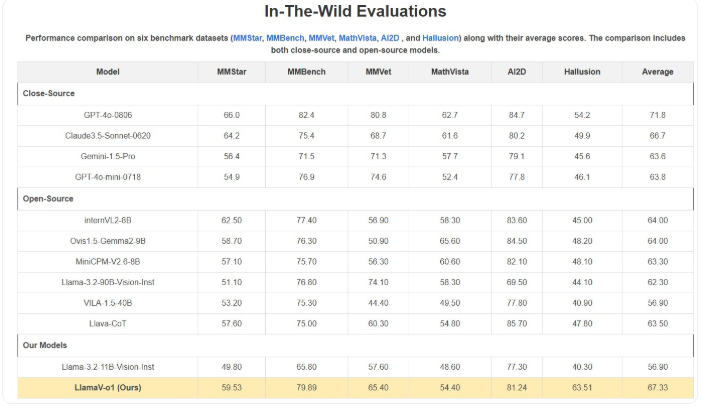Click MiniCPM-V2.6-8B MMBench score 75.70
Image resolution: width=702 pixels, height=410 pixels.
click(x=306, y=261)
